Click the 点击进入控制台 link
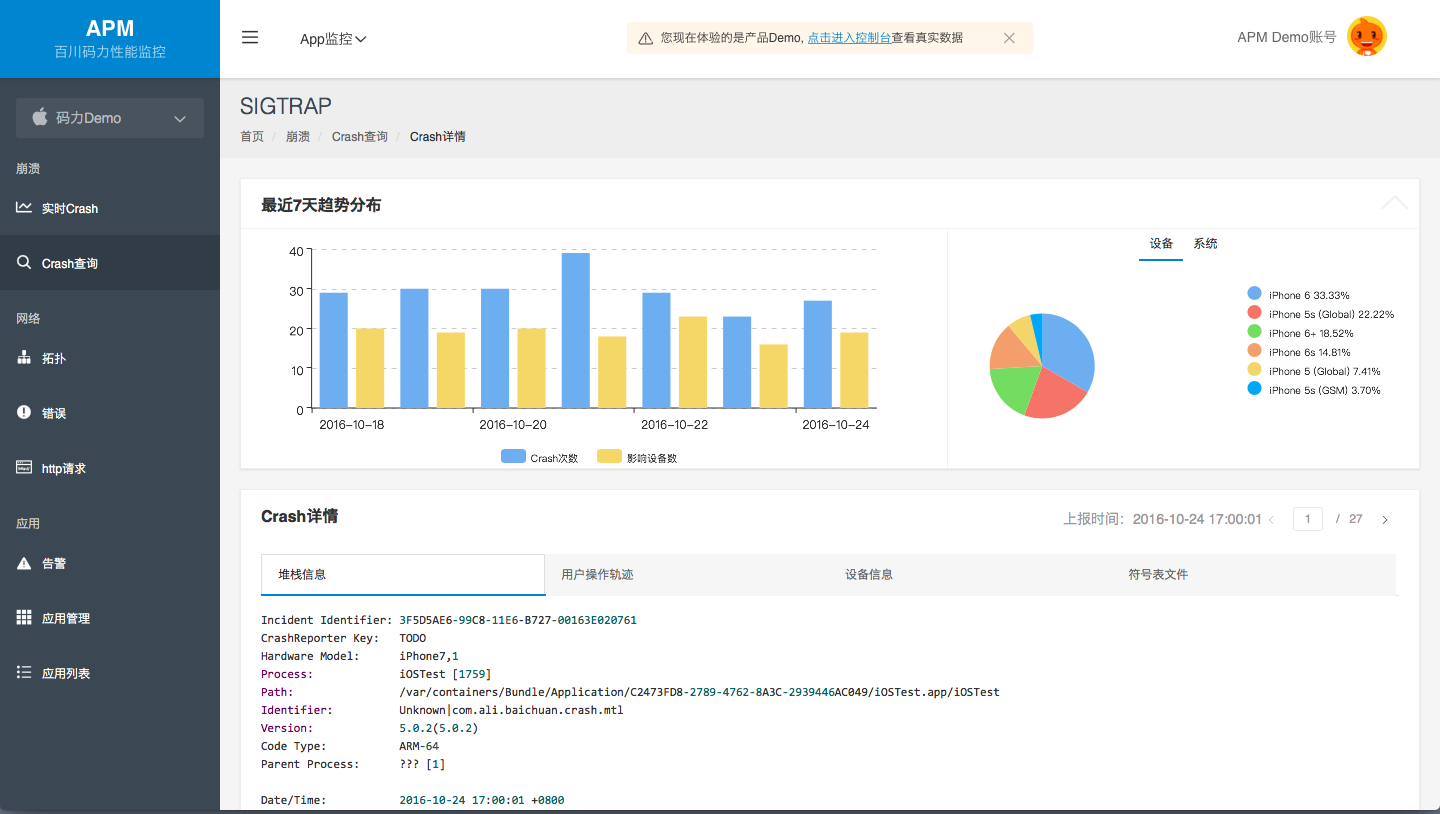1440x814 pixels. 849,38
